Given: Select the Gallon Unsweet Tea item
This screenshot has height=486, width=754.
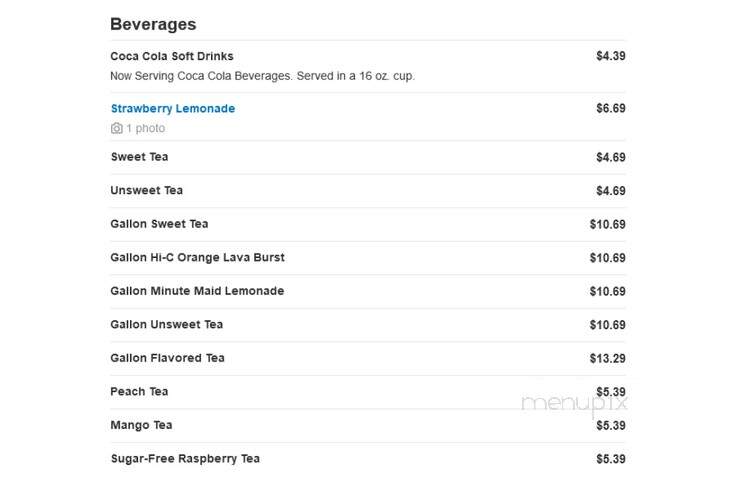Looking at the screenshot, I should click(x=166, y=324).
